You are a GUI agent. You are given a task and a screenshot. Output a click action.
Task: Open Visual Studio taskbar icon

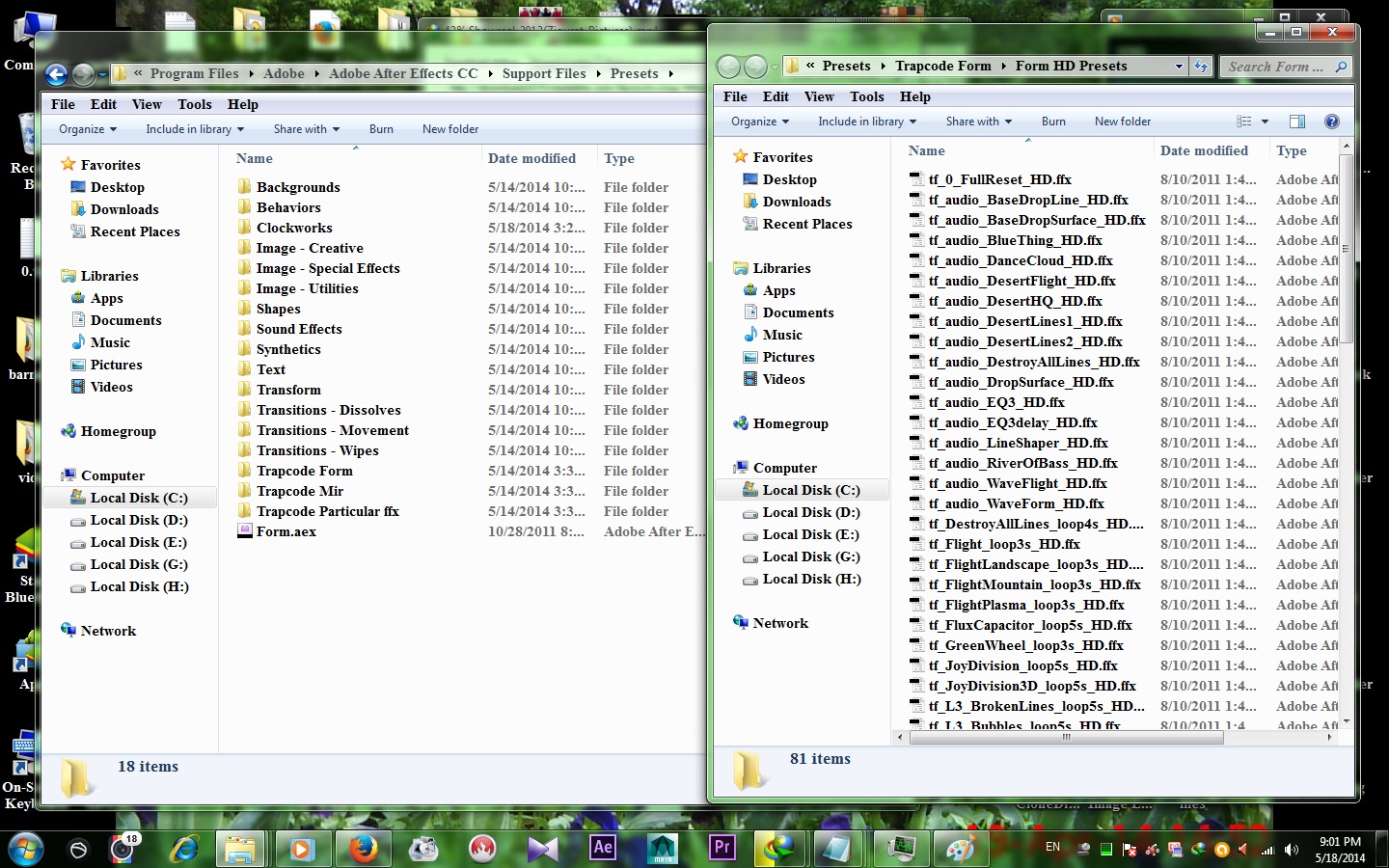point(542,849)
